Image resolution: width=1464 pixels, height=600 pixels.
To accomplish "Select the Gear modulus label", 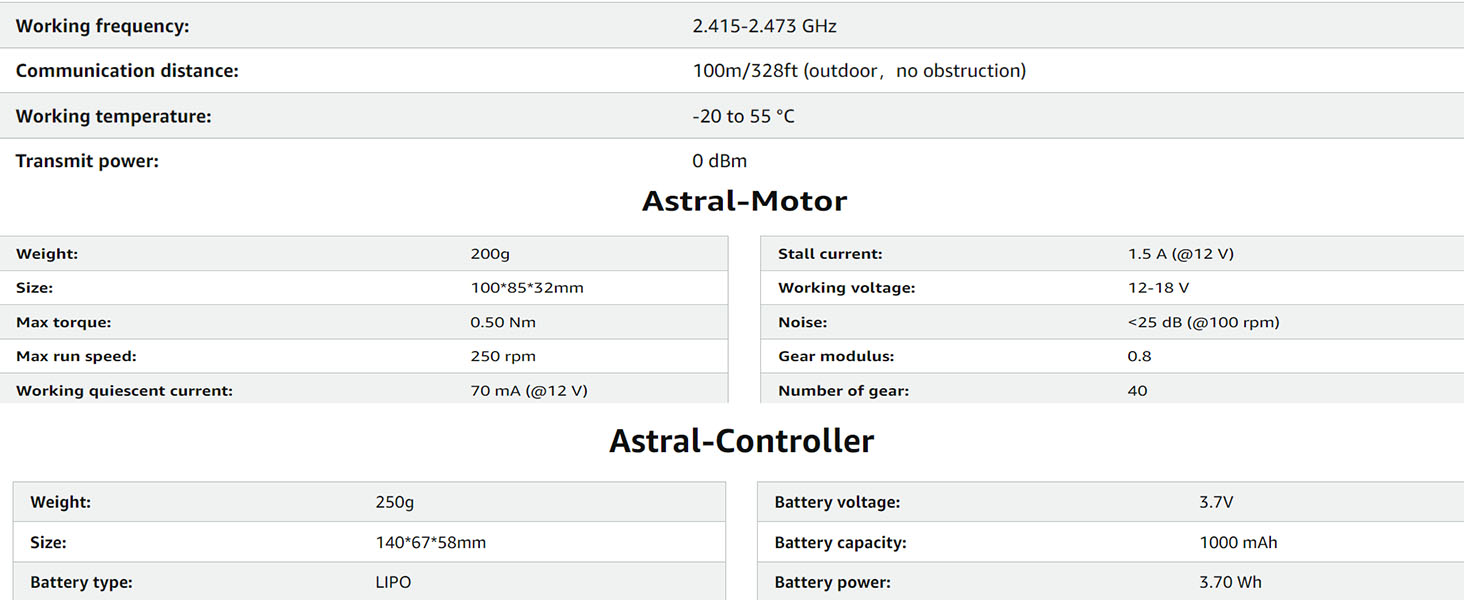I will [x=836, y=356].
